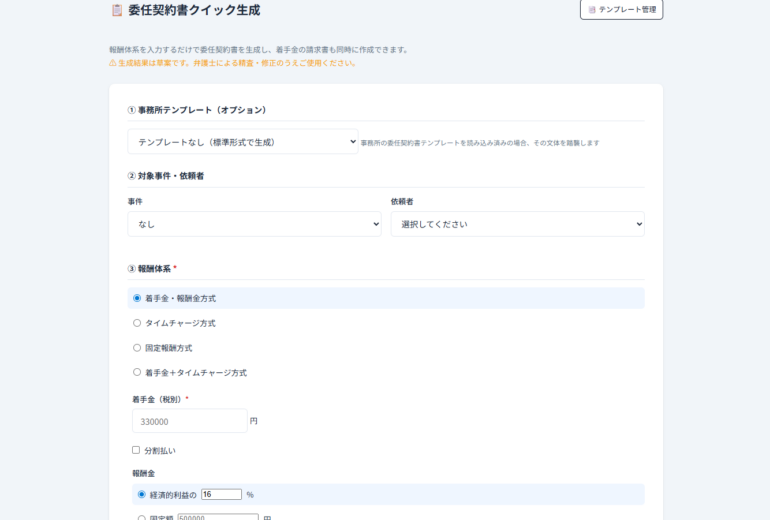Choose the タイムチャージ方式 fee option

click(x=137, y=323)
